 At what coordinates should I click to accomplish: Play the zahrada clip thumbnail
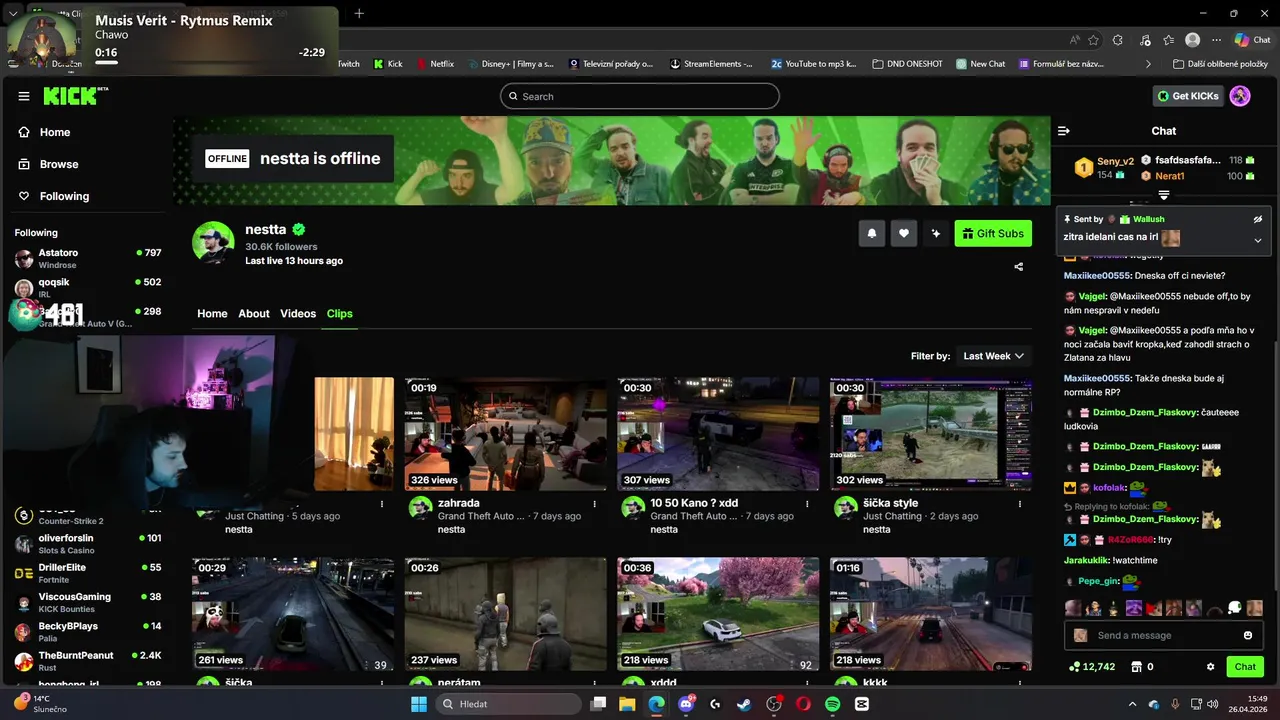pos(505,434)
